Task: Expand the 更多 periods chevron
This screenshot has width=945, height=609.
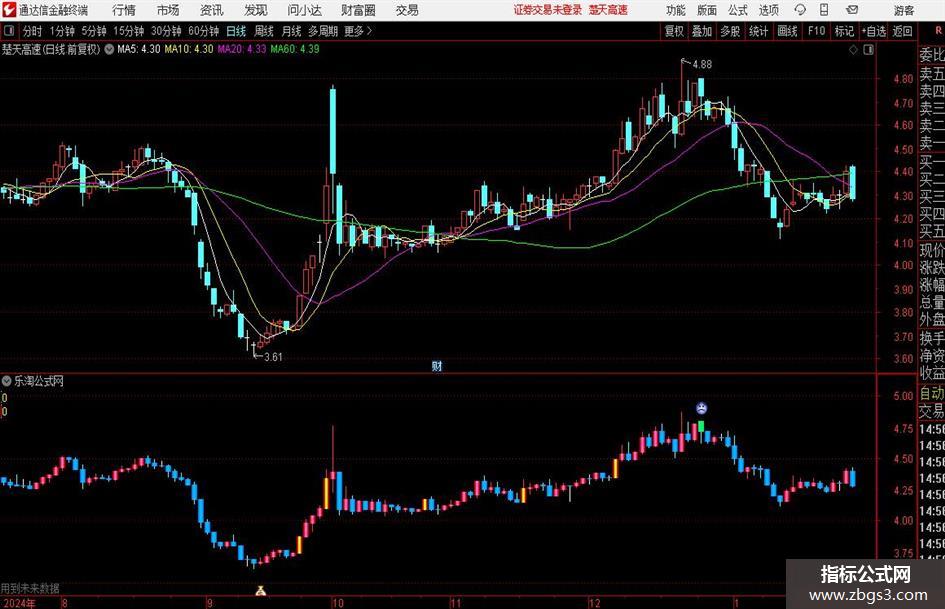Action: [369, 31]
